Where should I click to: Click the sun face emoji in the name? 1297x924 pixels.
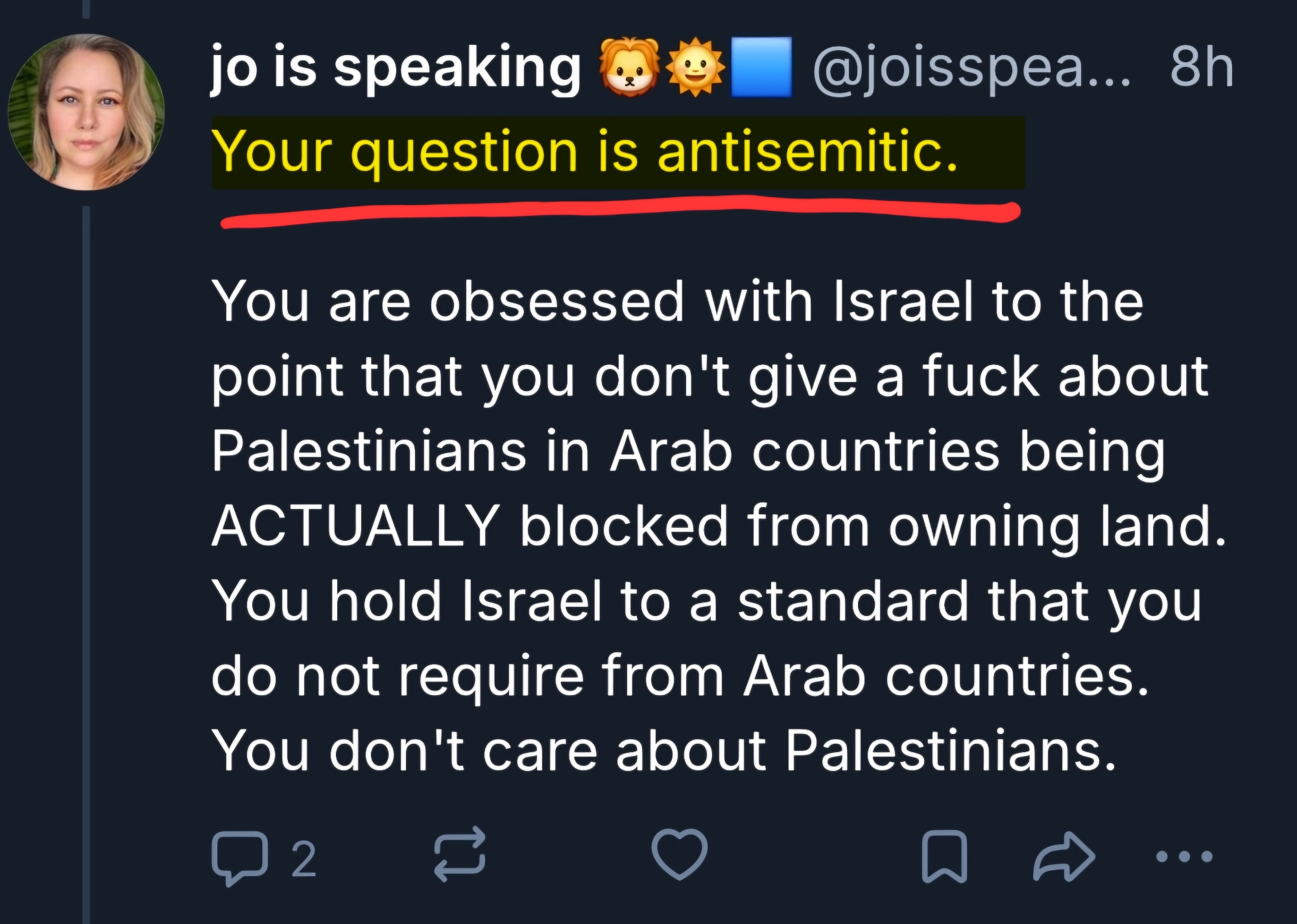[695, 67]
